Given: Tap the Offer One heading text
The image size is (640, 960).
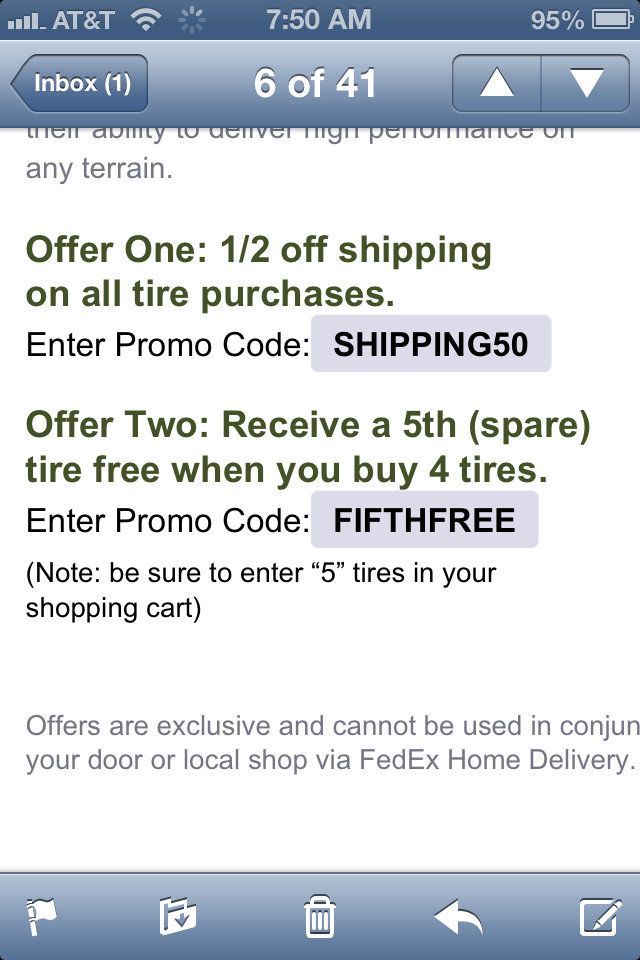Looking at the screenshot, I should [258, 272].
